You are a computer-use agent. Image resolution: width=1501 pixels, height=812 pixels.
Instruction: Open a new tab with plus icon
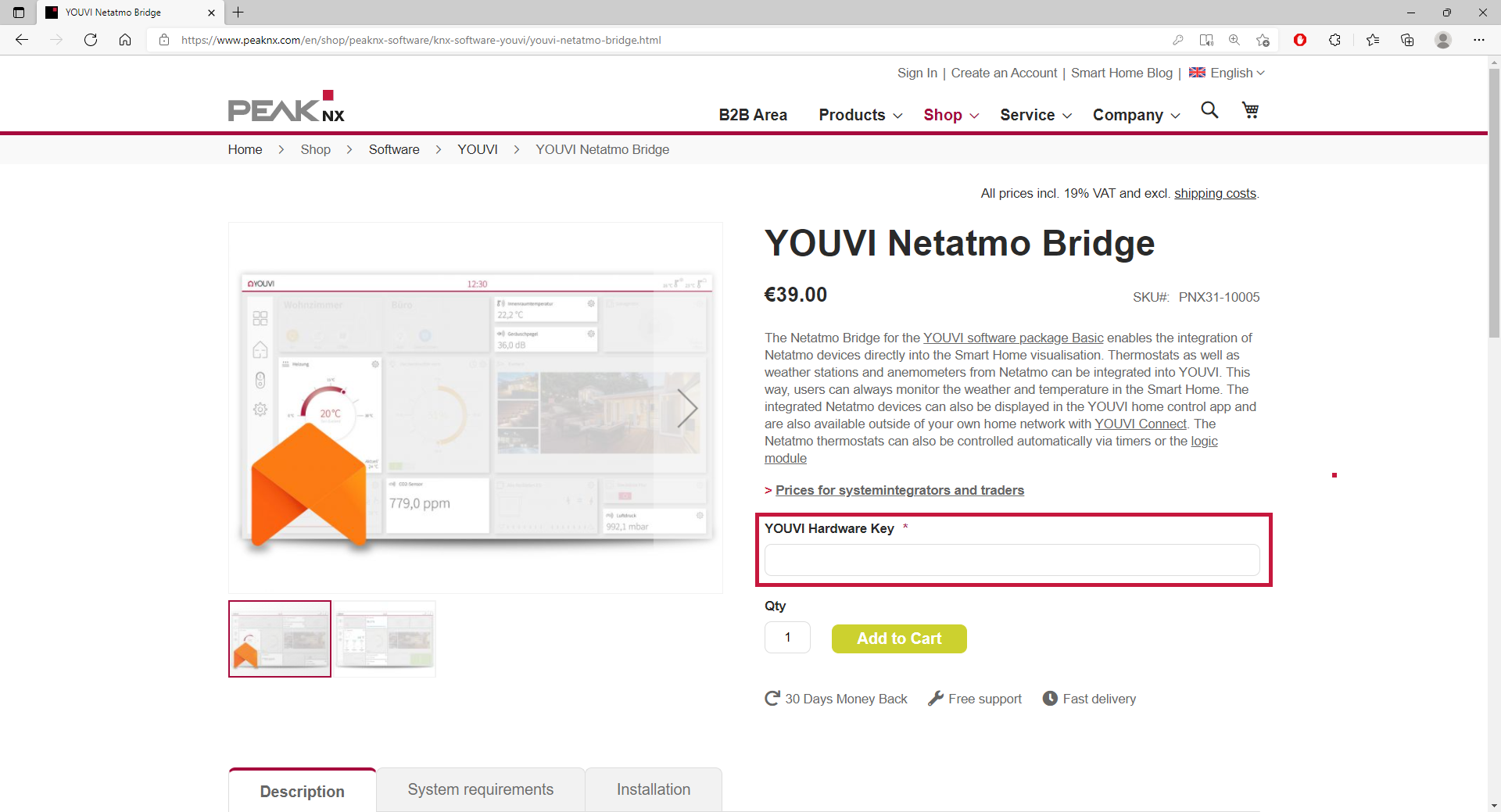[x=238, y=13]
